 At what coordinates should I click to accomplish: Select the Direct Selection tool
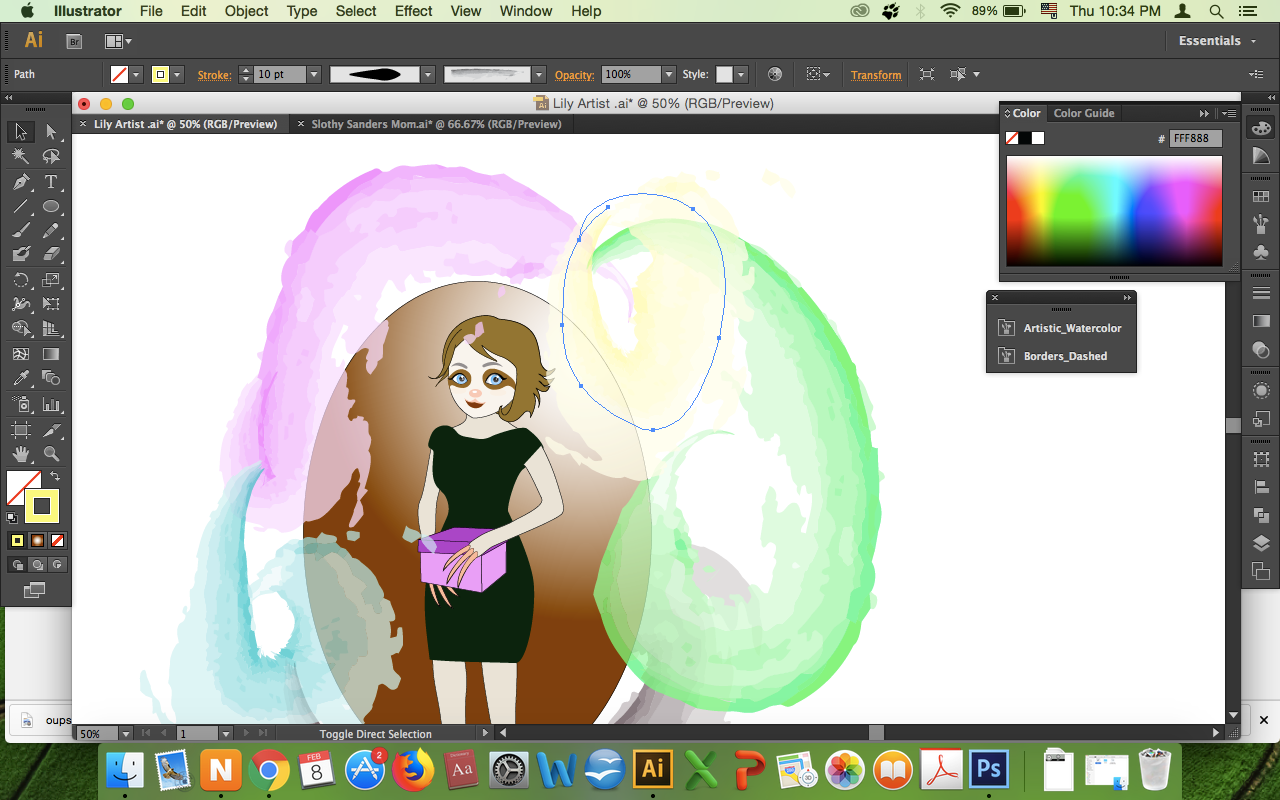click(x=51, y=131)
